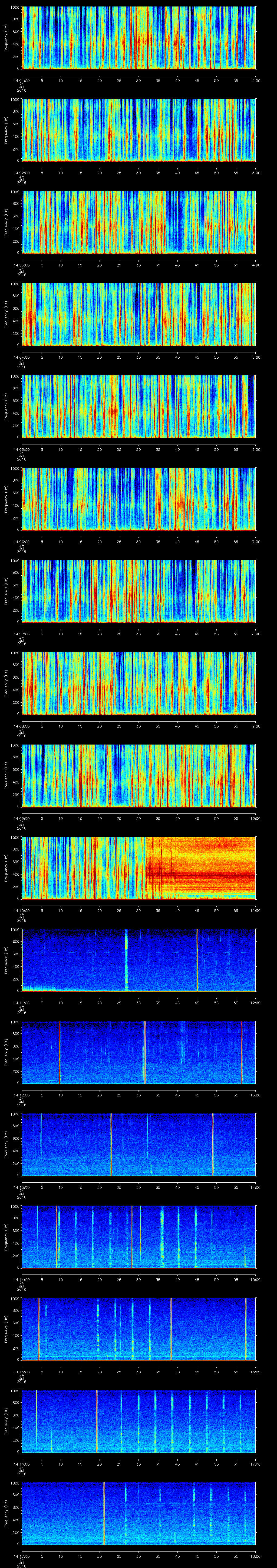277x1568 pixels.
Task: Click the 14:03:00 start time label
Action: pyautogui.click(x=21, y=265)
